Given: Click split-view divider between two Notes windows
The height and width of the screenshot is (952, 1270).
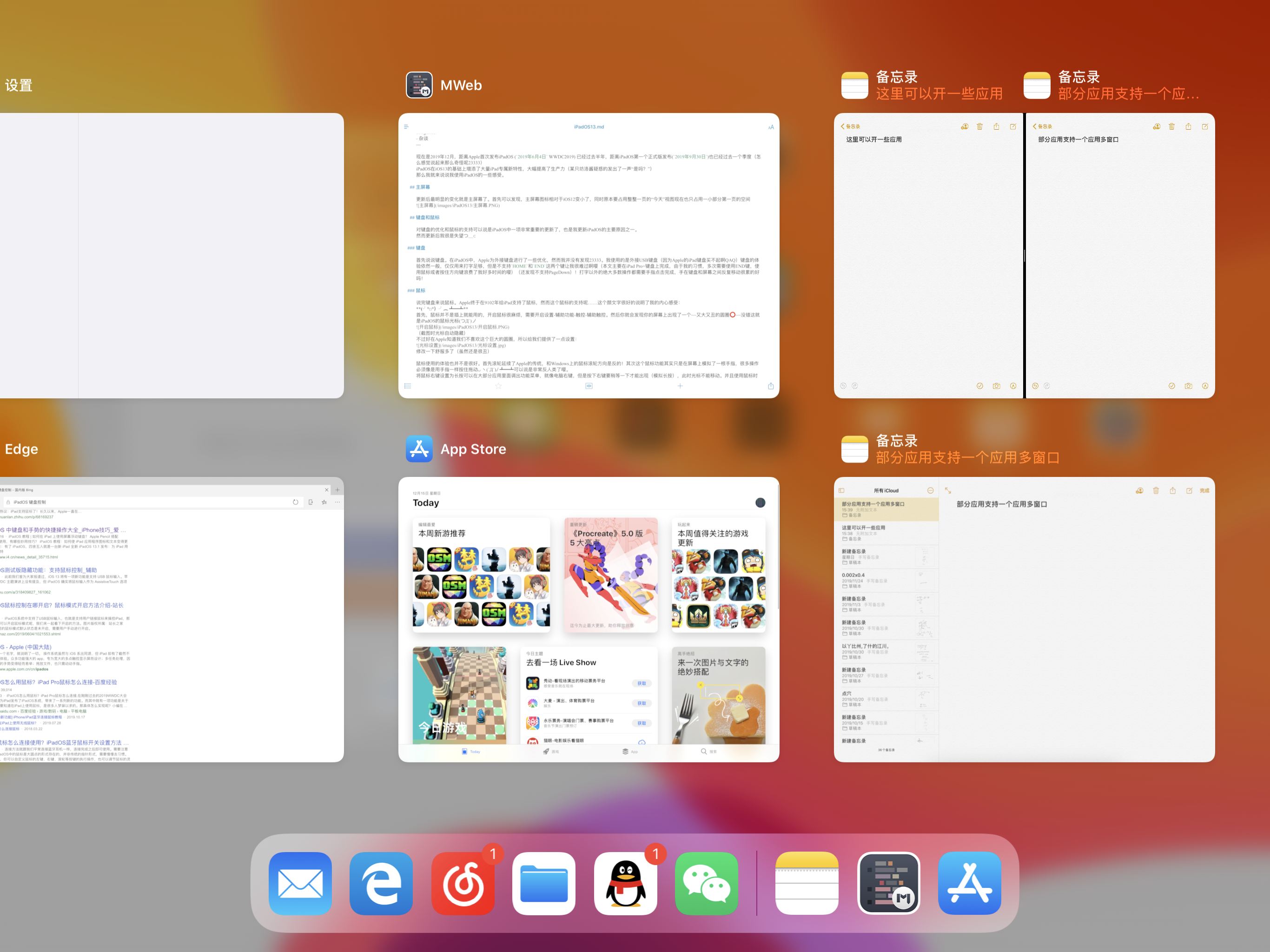Looking at the screenshot, I should coord(1024,256).
